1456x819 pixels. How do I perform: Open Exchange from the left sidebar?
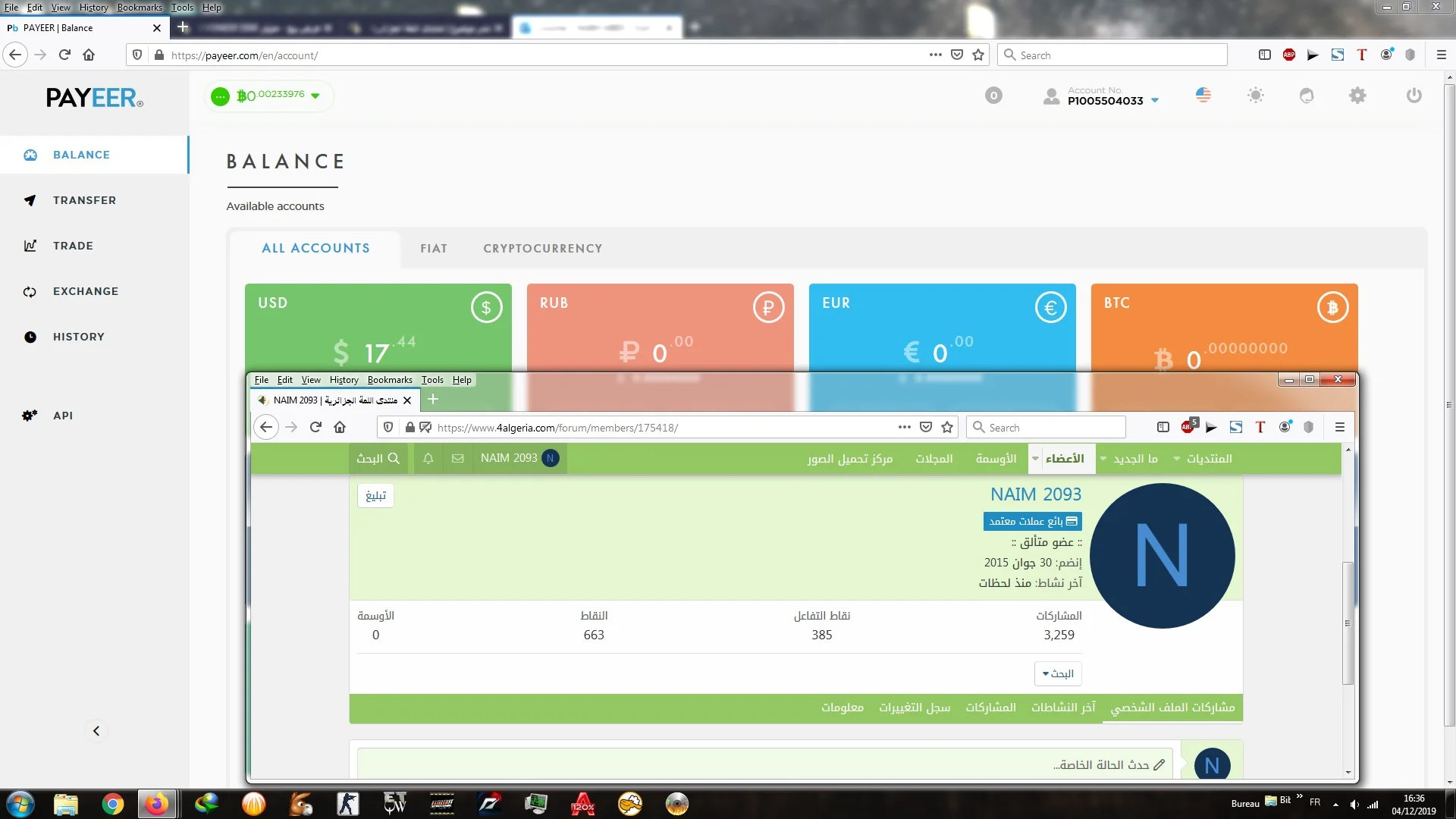pos(85,291)
